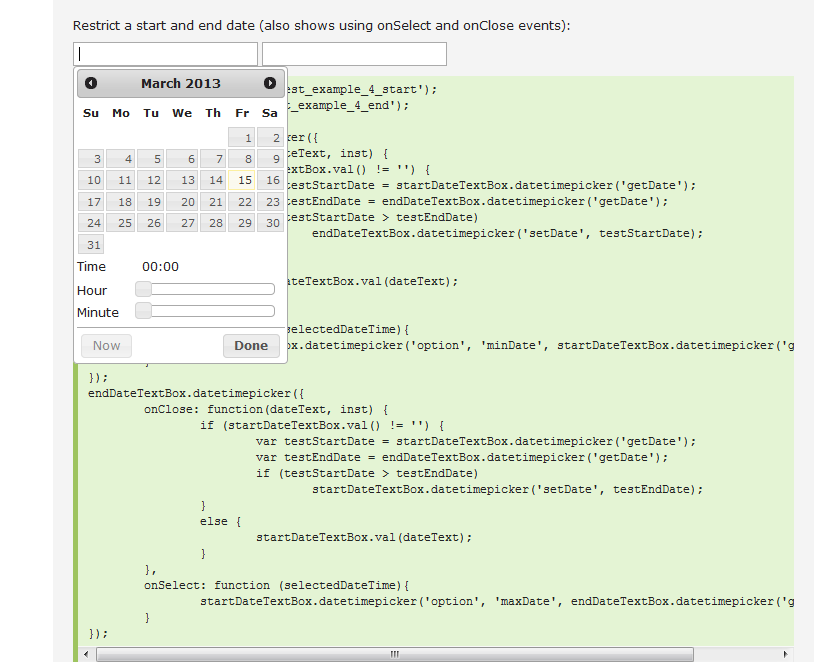Choose March 24
This screenshot has width=829, height=662.
[91, 223]
